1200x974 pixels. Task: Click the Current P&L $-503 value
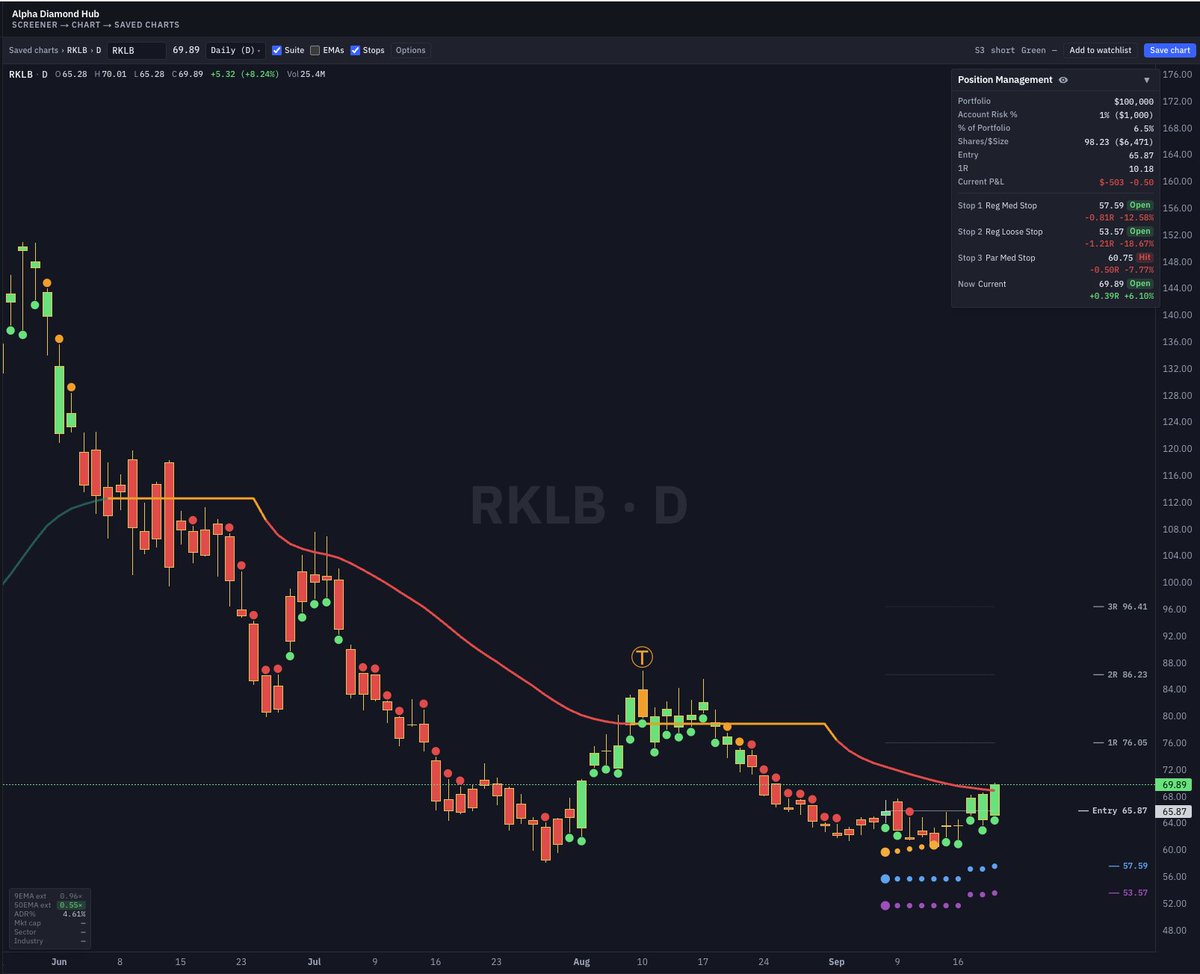click(1126, 180)
